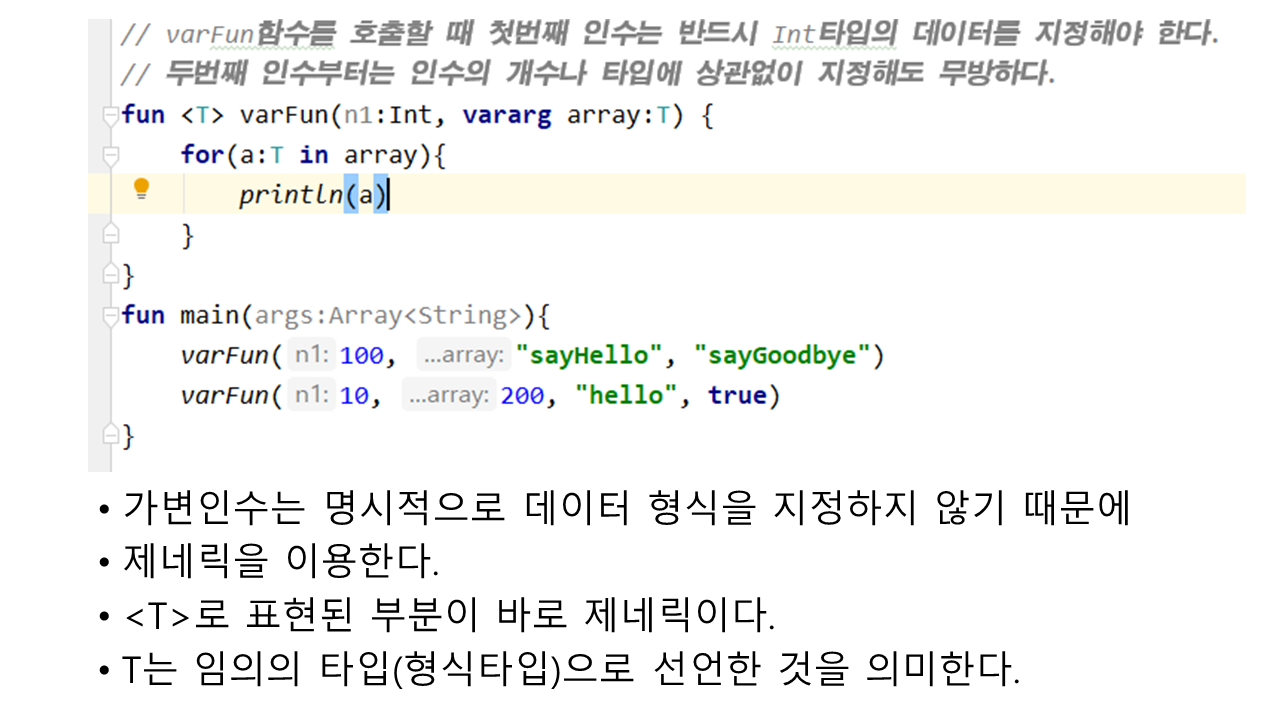Collapse the for loop fold marker
The width and height of the screenshot is (1280, 720).
click(x=111, y=155)
